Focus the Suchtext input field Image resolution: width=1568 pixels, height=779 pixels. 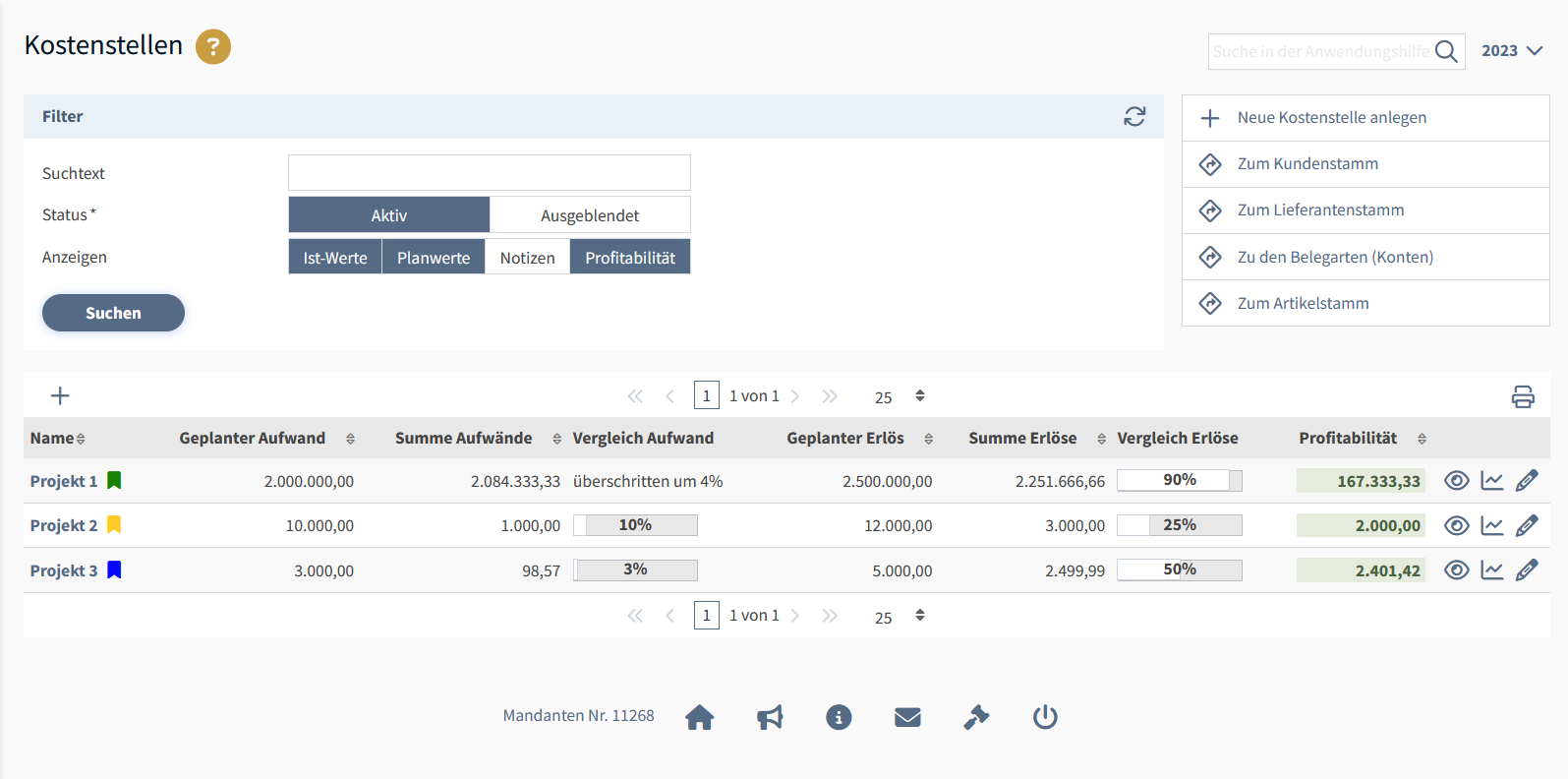click(x=489, y=173)
